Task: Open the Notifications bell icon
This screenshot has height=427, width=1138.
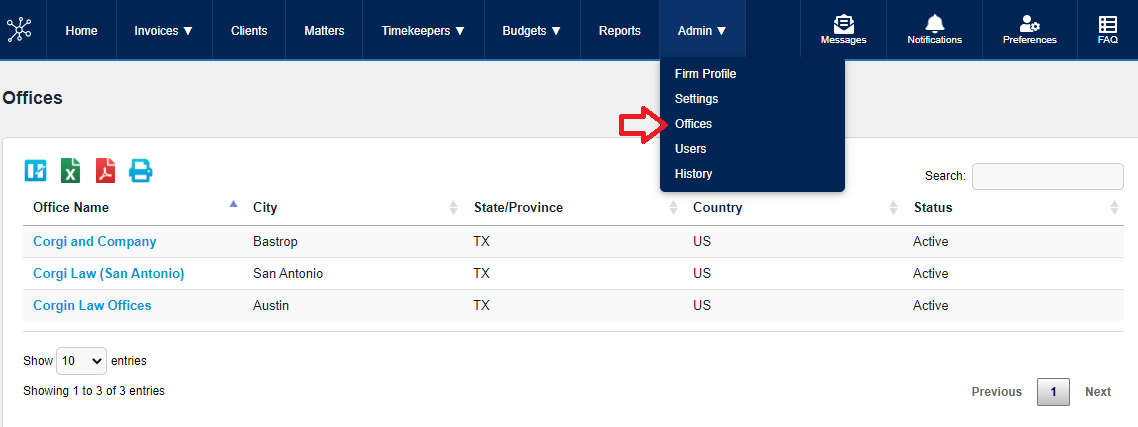Action: coord(934,24)
